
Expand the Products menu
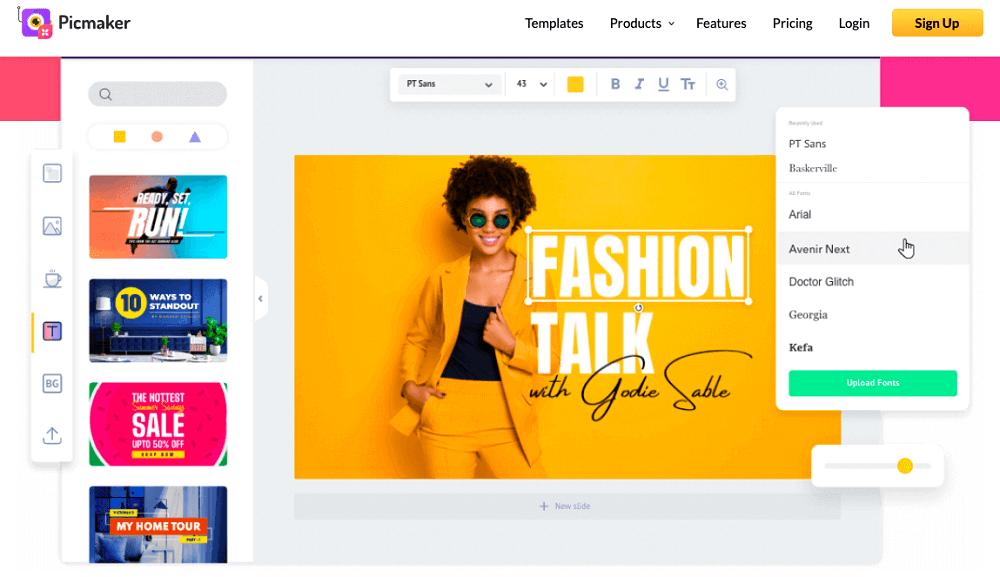point(642,24)
